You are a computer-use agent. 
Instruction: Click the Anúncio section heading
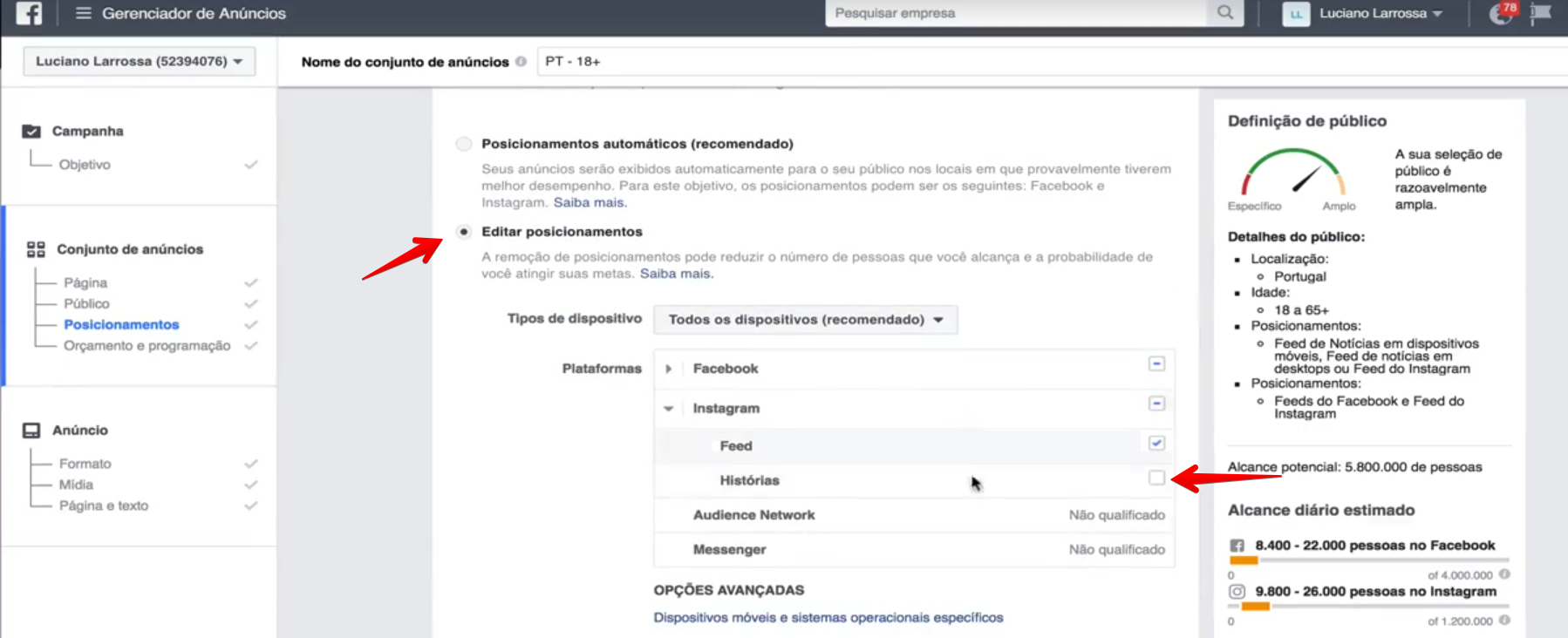80,431
